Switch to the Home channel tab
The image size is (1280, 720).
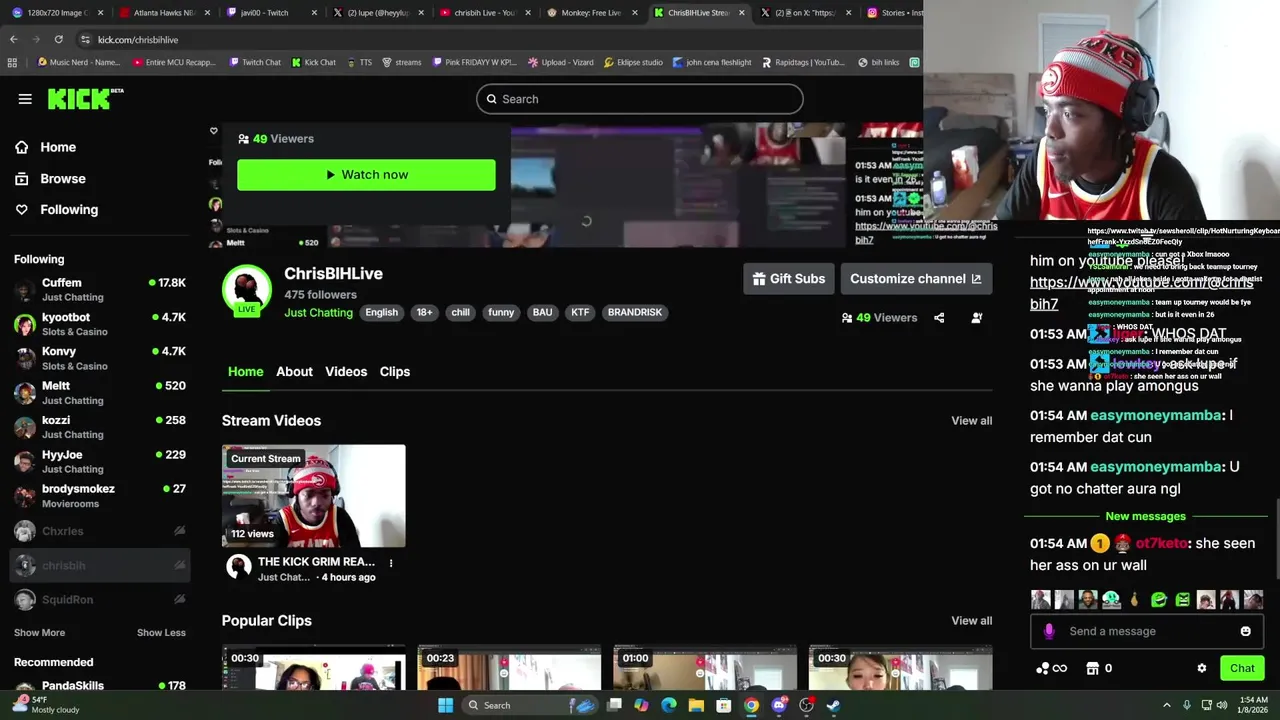click(246, 372)
